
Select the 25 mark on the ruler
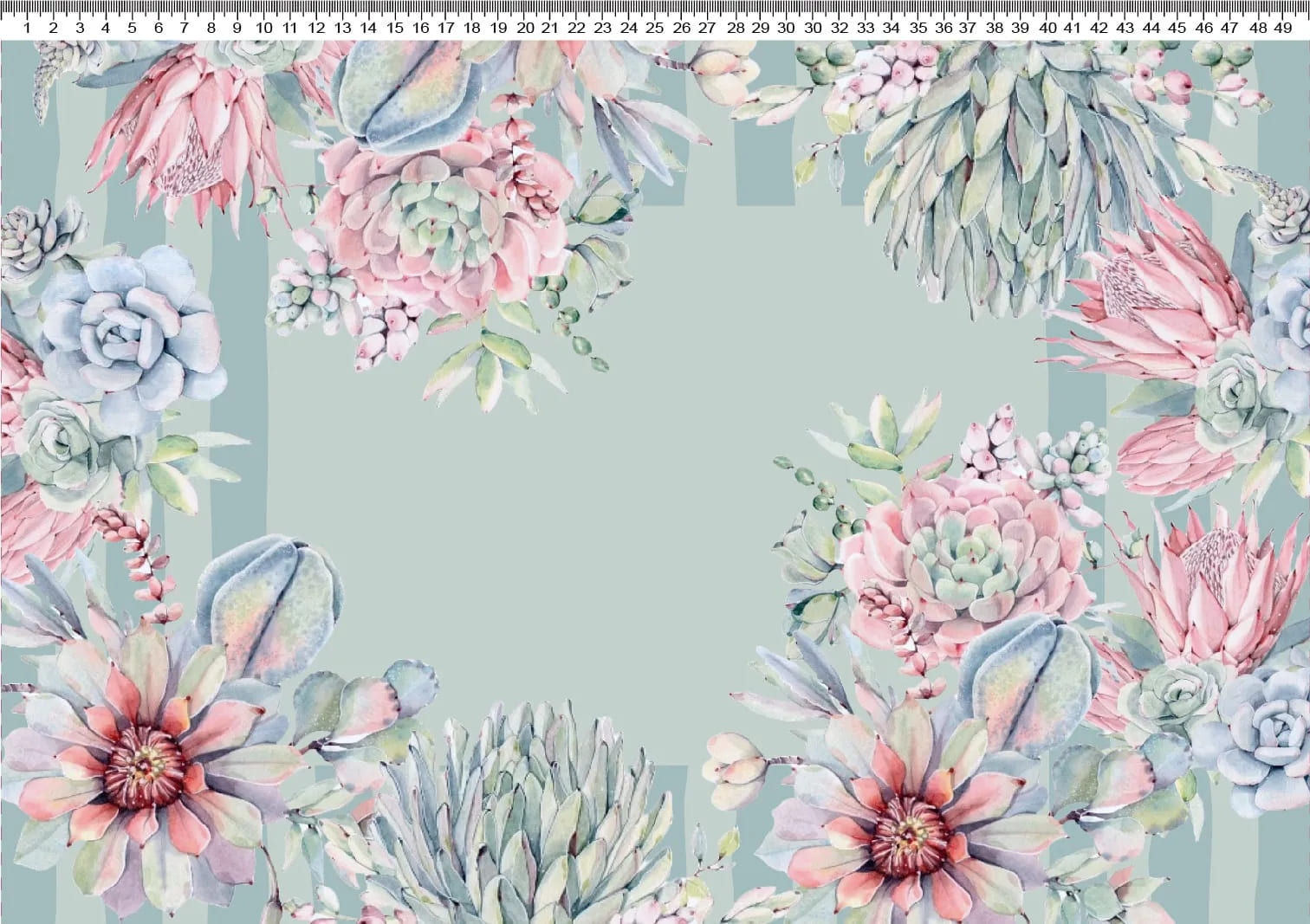pyautogui.click(x=656, y=28)
